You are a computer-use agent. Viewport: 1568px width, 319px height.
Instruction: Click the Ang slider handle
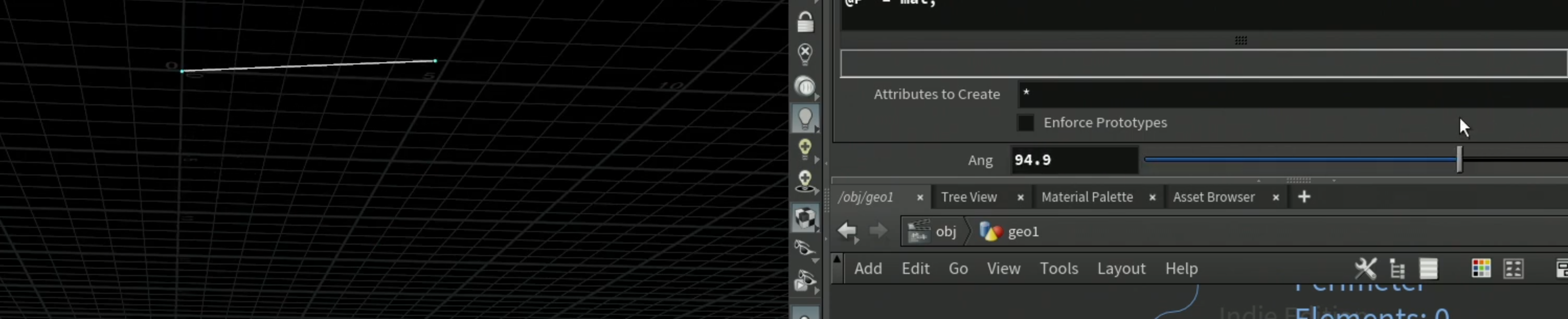(1459, 159)
